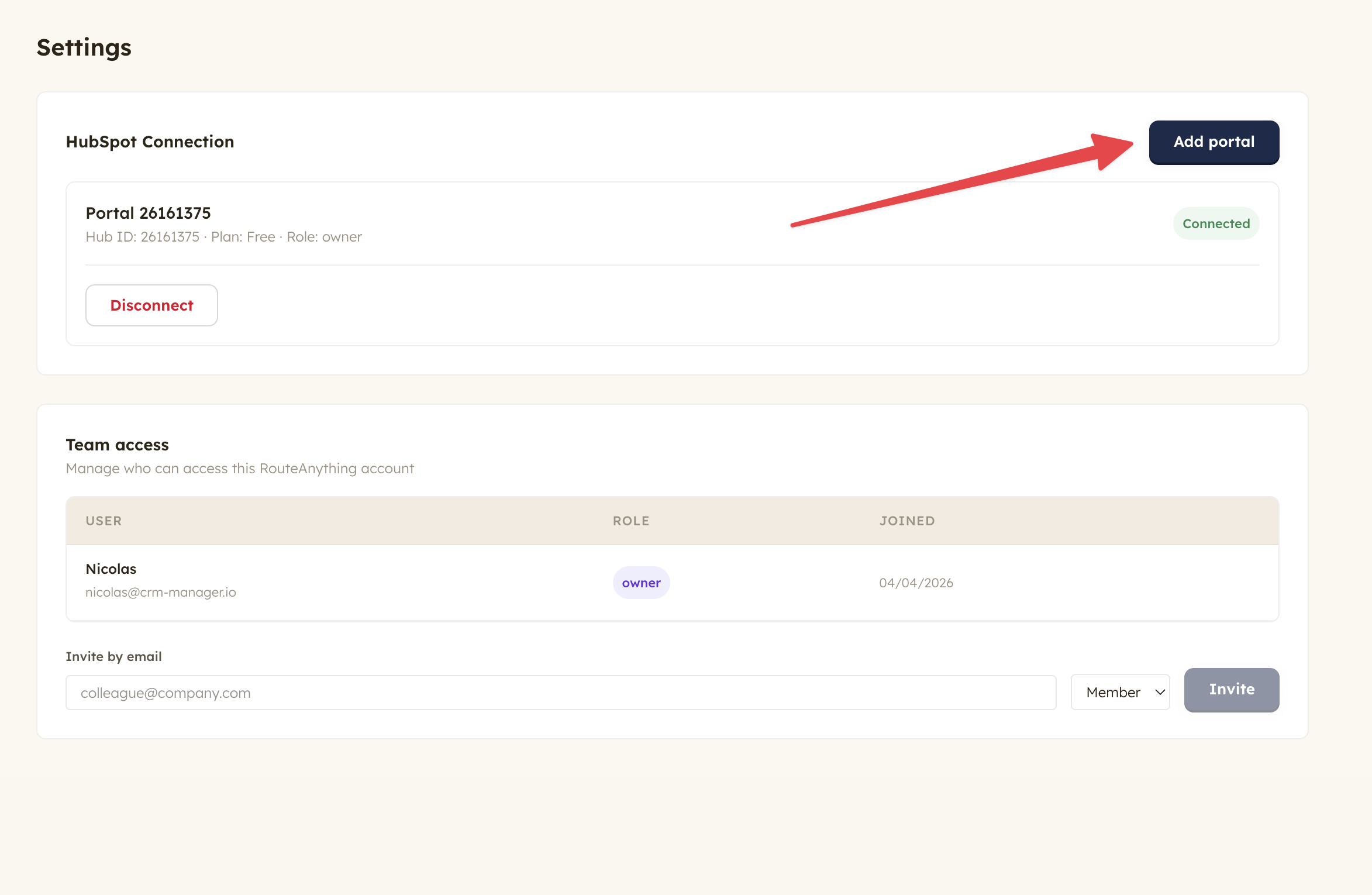1372x895 pixels.
Task: Click the Add portal button
Action: coord(1214,142)
